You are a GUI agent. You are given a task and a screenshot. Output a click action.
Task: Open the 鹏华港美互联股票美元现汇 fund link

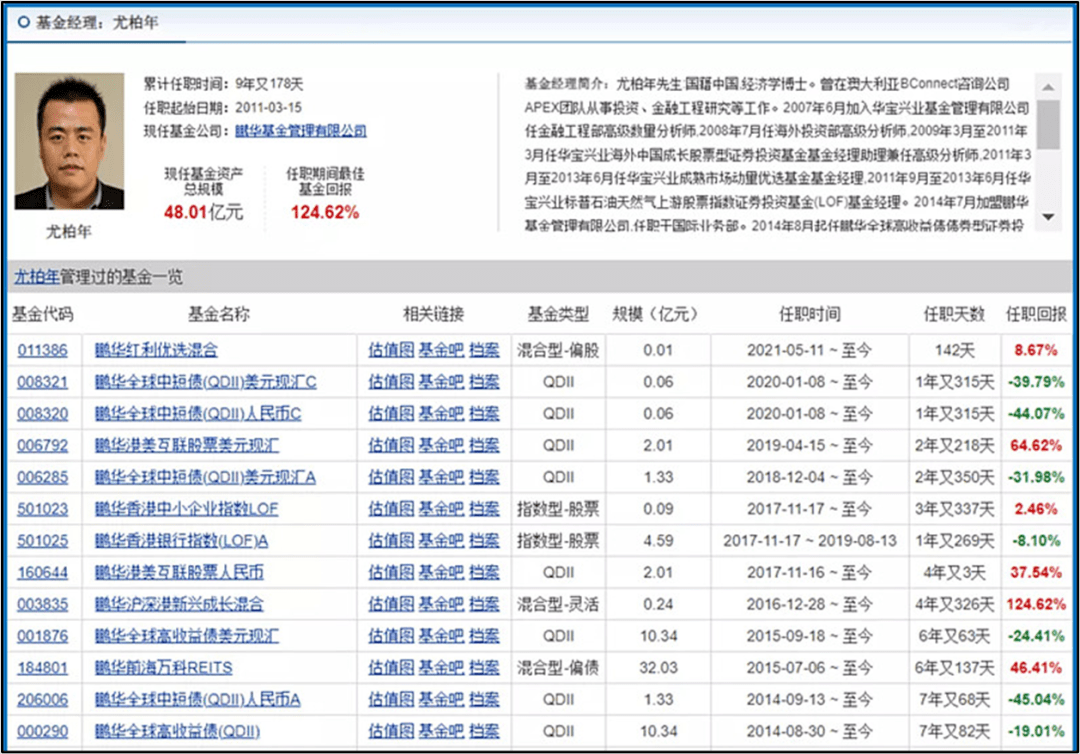click(x=187, y=446)
